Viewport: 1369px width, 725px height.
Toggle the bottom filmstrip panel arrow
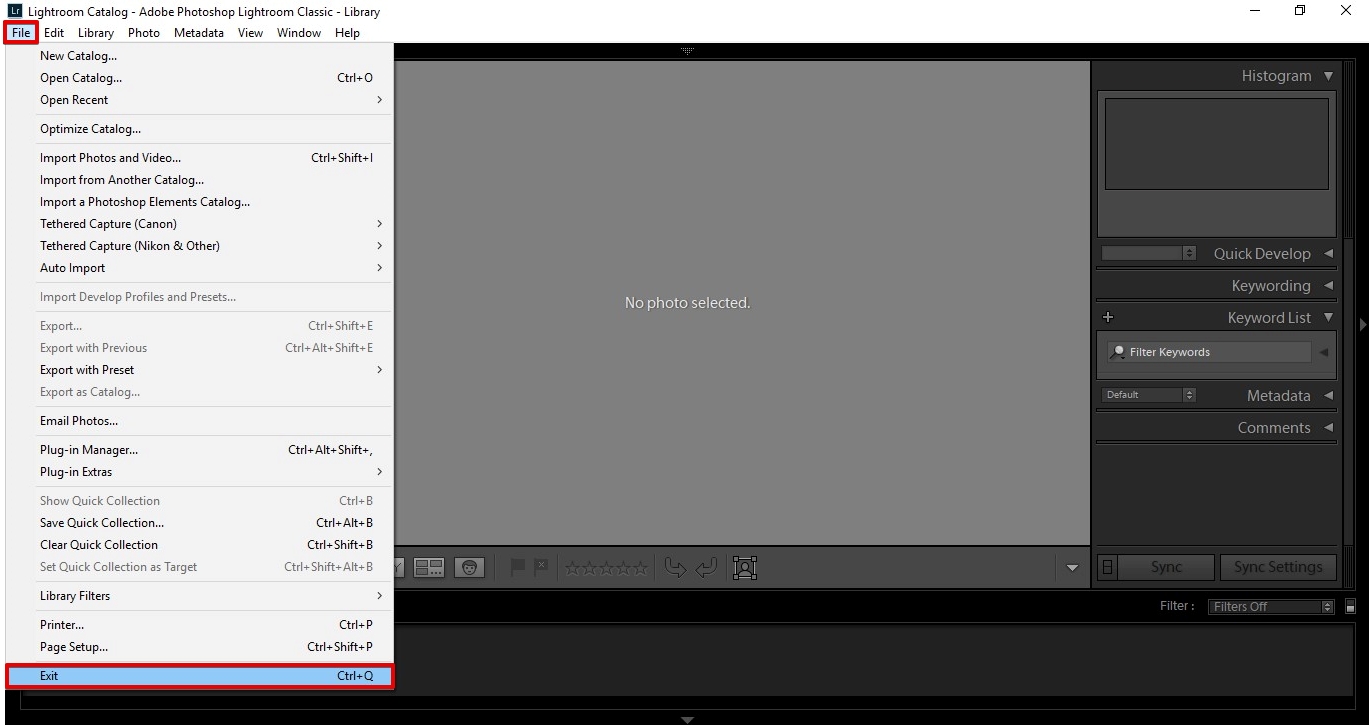click(x=687, y=719)
